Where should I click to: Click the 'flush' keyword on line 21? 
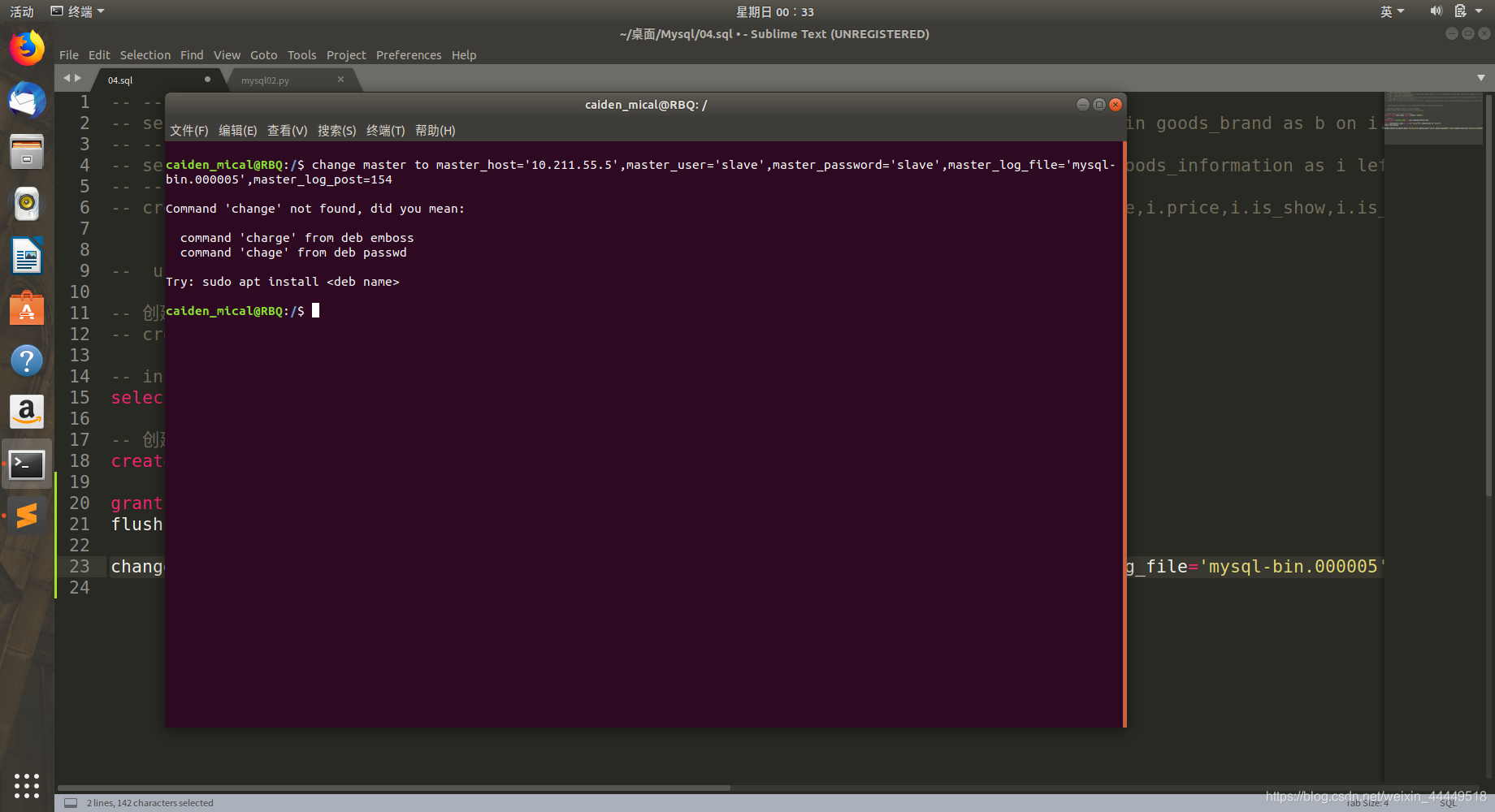pos(136,524)
